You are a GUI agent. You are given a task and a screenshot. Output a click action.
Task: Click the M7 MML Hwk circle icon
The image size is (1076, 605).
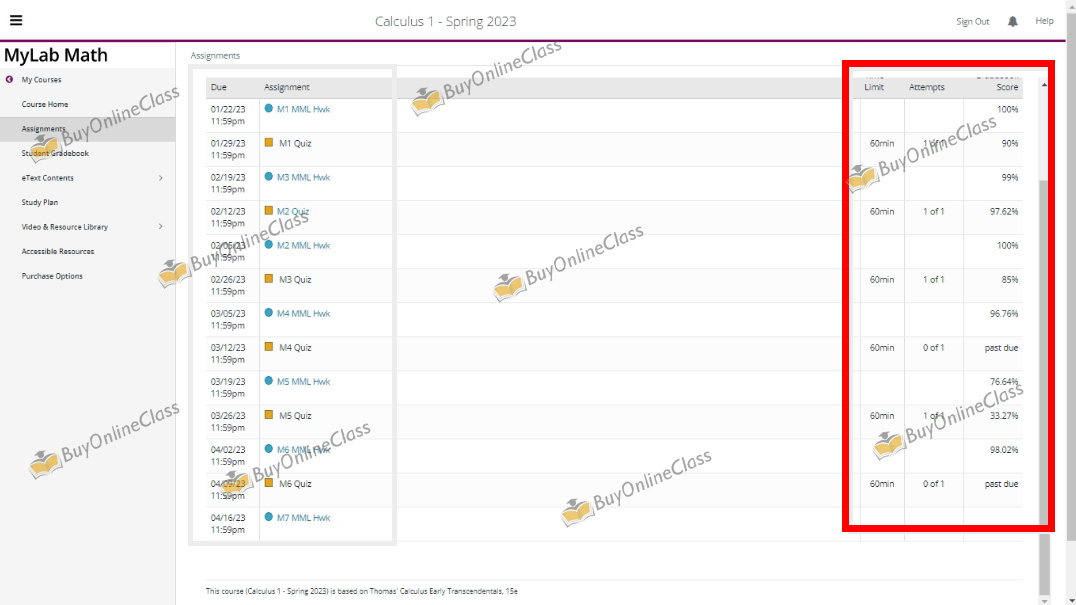point(269,517)
